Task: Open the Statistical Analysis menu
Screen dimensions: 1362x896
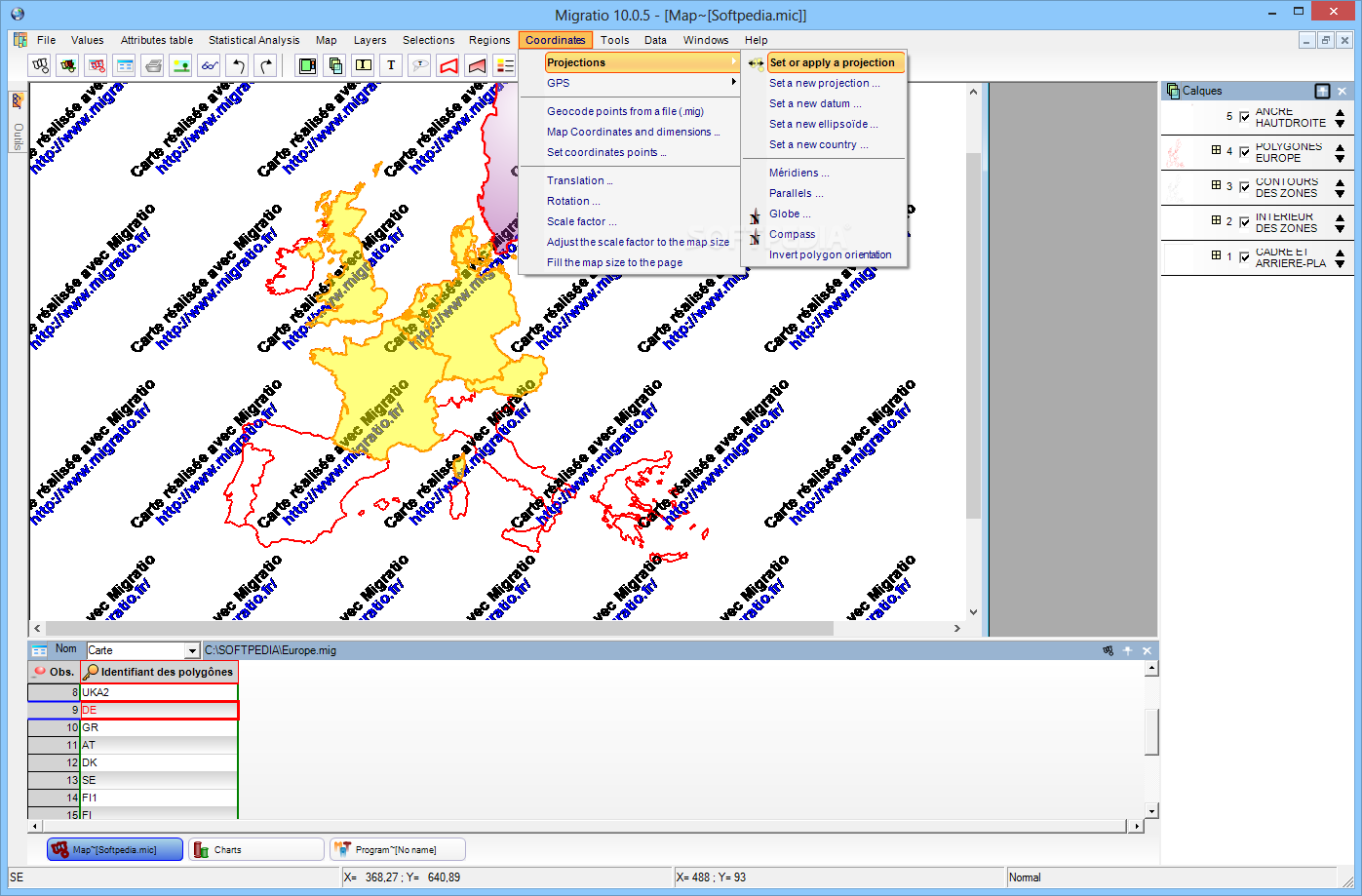Action: click(x=253, y=40)
